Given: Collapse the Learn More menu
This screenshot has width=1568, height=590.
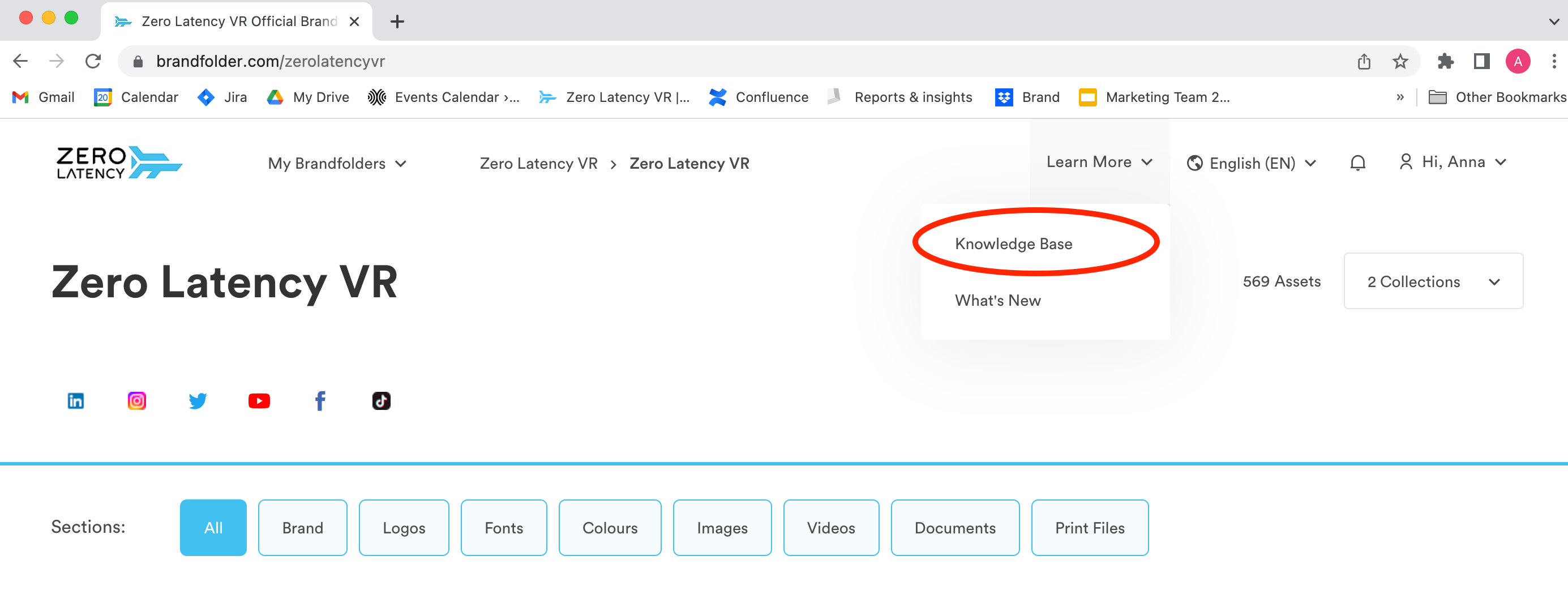Looking at the screenshot, I should (1099, 162).
